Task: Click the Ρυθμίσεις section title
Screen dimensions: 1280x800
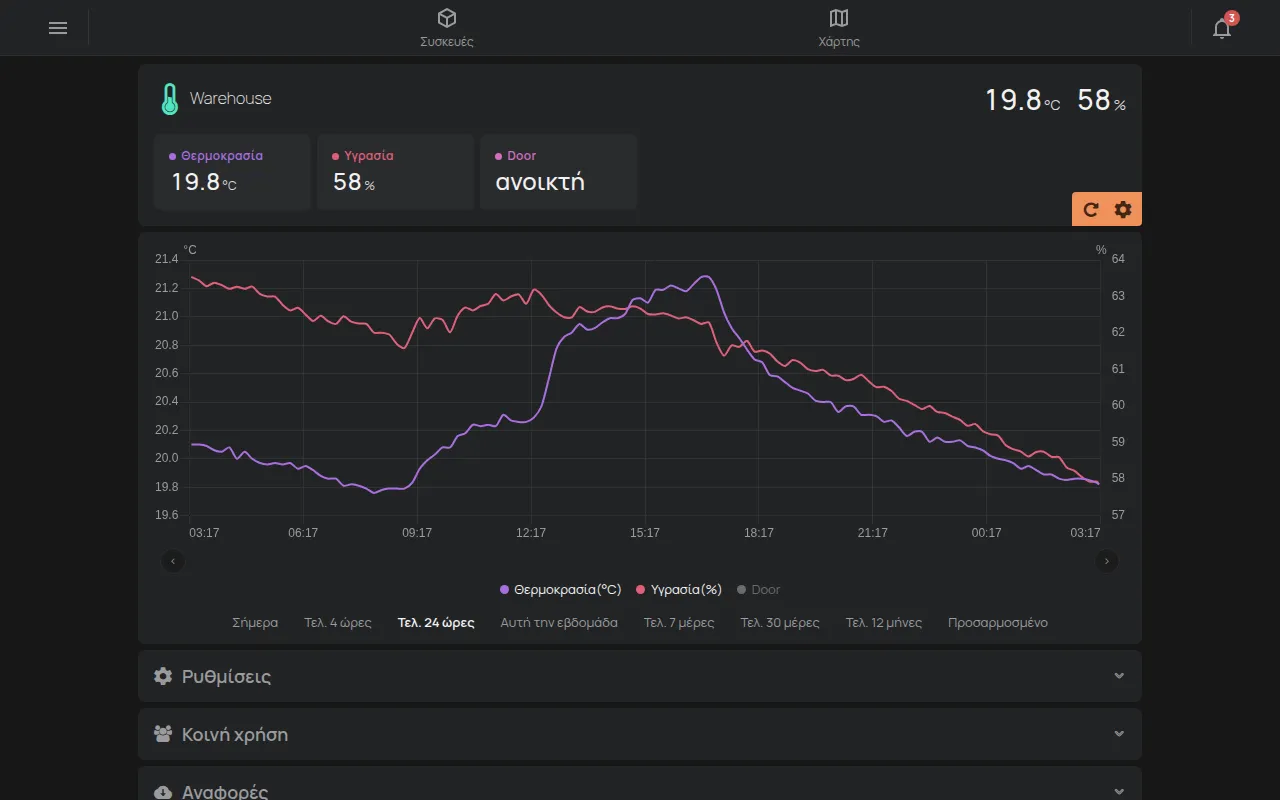Action: (227, 676)
